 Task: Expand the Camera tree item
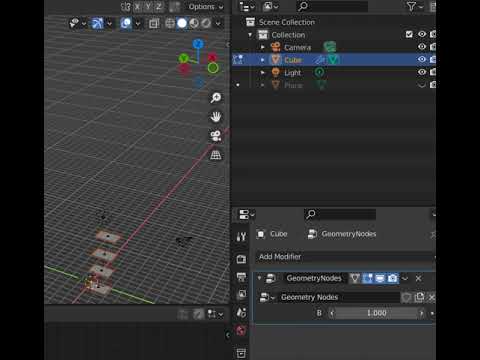[263, 47]
